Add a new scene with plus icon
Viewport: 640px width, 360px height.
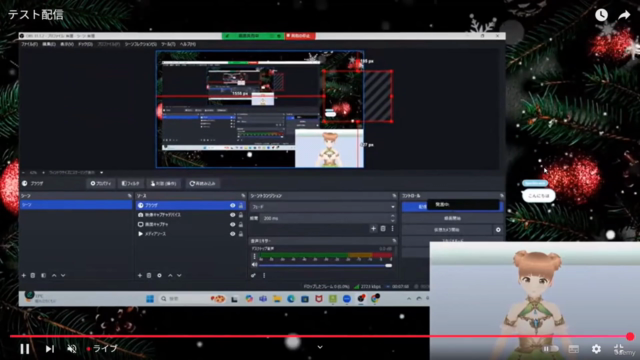point(24,276)
